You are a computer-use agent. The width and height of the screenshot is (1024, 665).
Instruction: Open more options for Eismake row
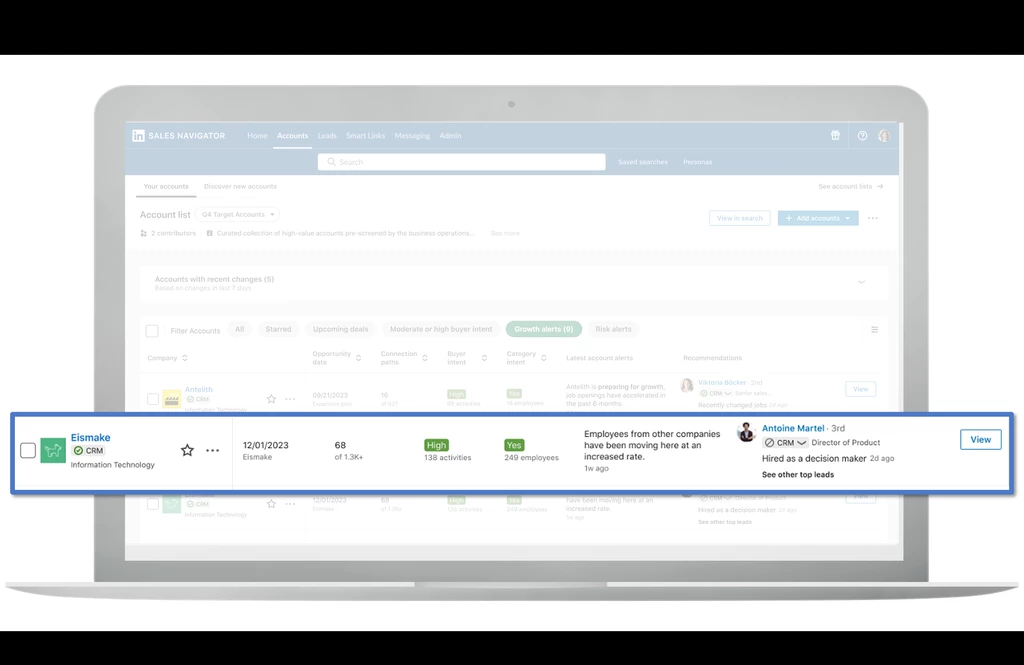pyautogui.click(x=213, y=450)
